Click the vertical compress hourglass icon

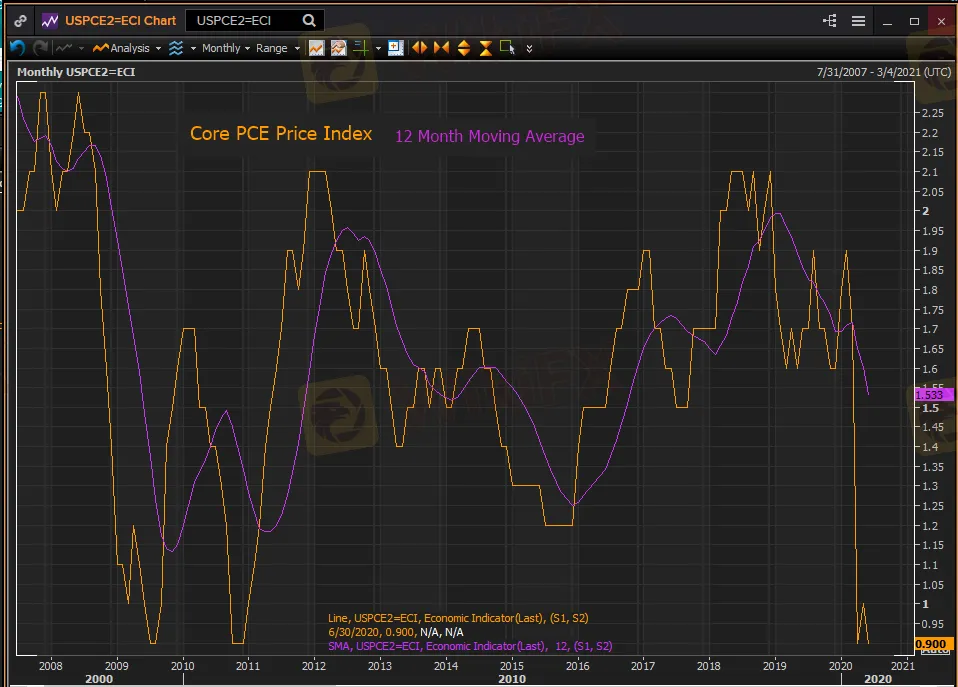click(x=485, y=48)
